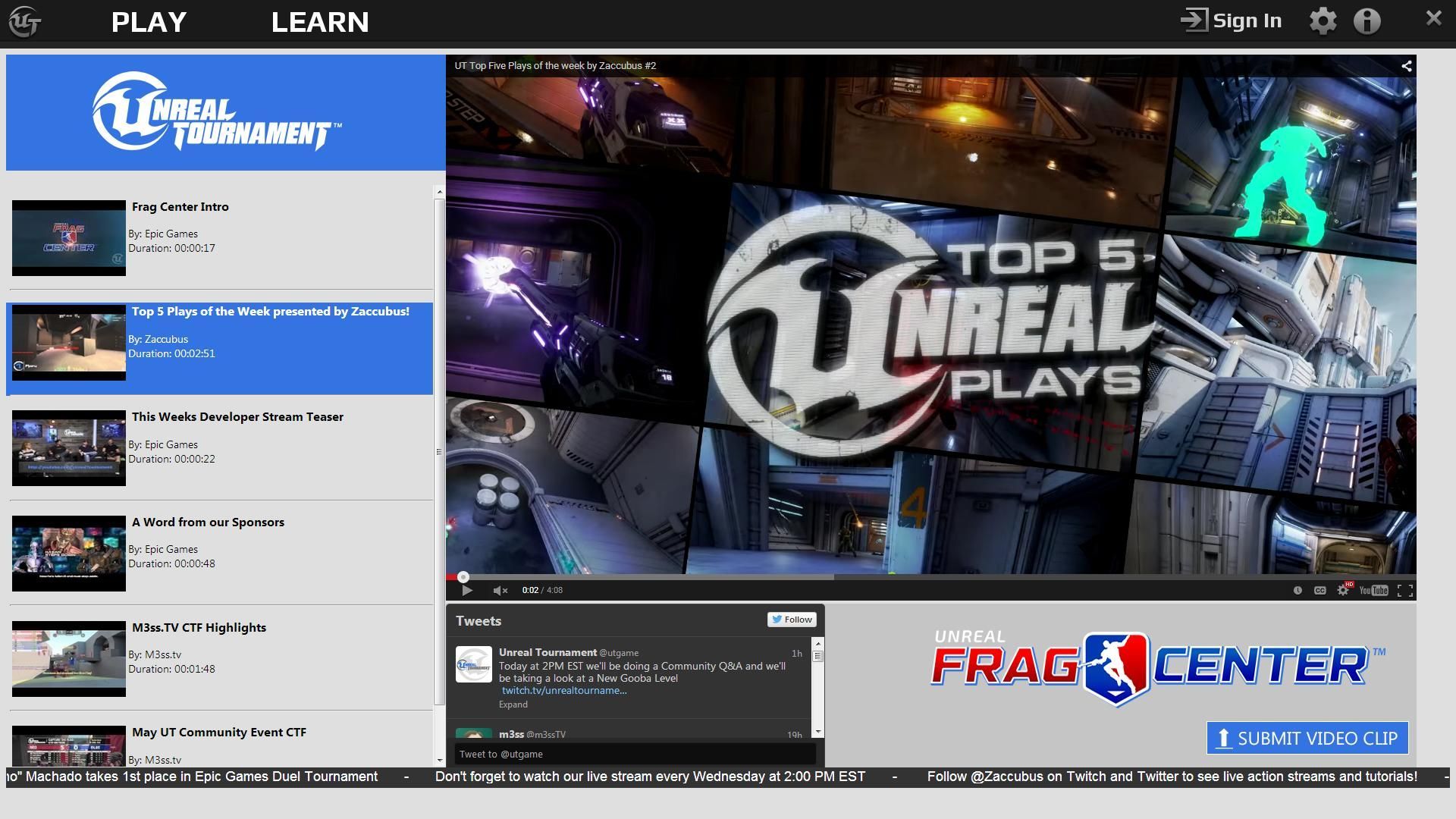Click Tweet to @utgame input field
This screenshot has width=1456, height=819.
635,754
